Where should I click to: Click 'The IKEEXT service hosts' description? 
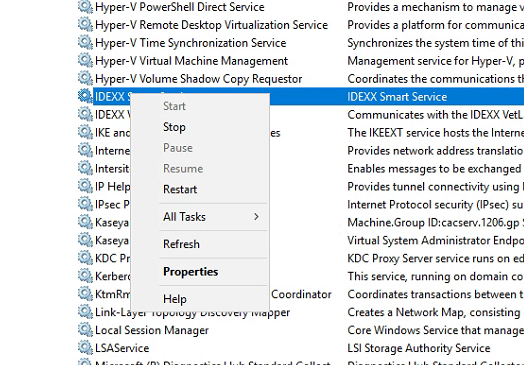pyautogui.click(x=435, y=133)
